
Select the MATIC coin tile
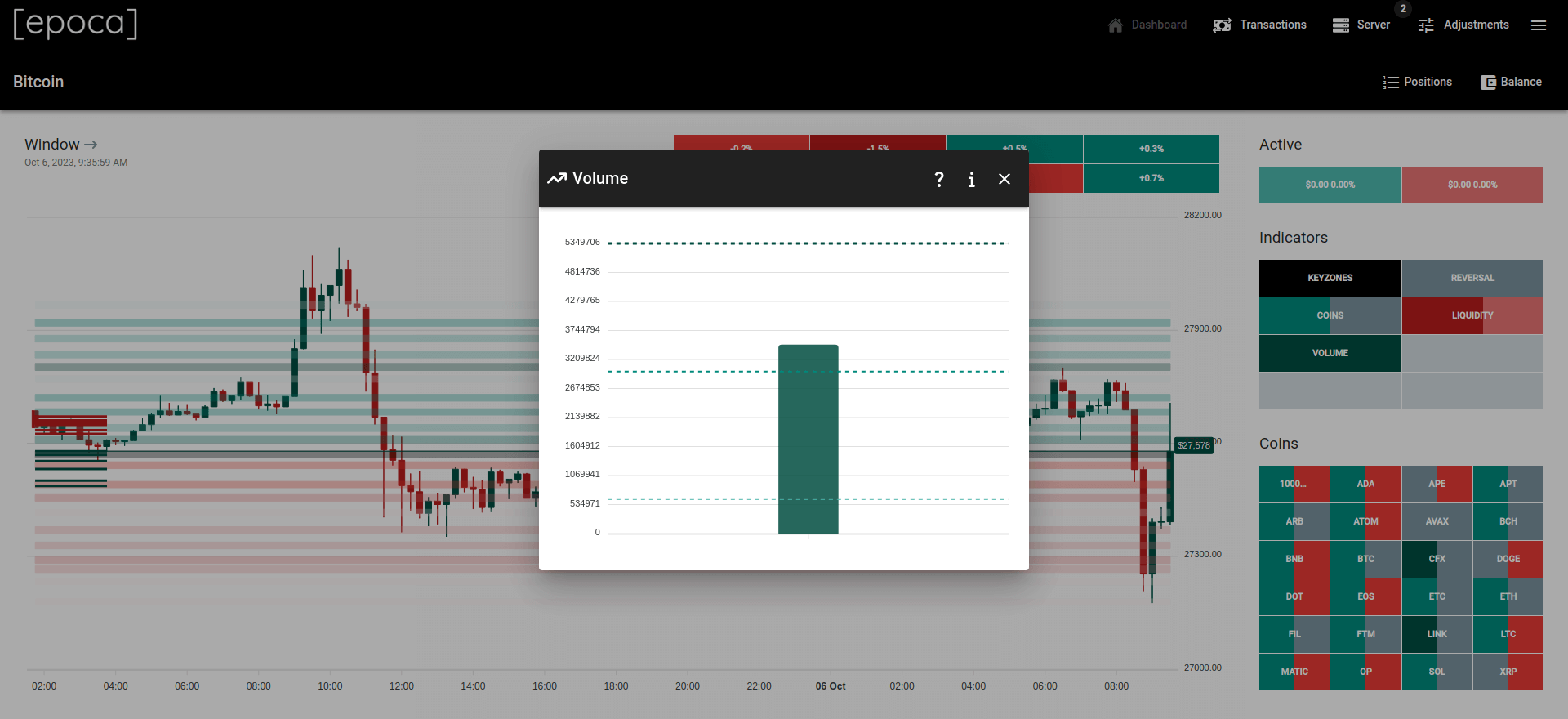click(x=1294, y=672)
